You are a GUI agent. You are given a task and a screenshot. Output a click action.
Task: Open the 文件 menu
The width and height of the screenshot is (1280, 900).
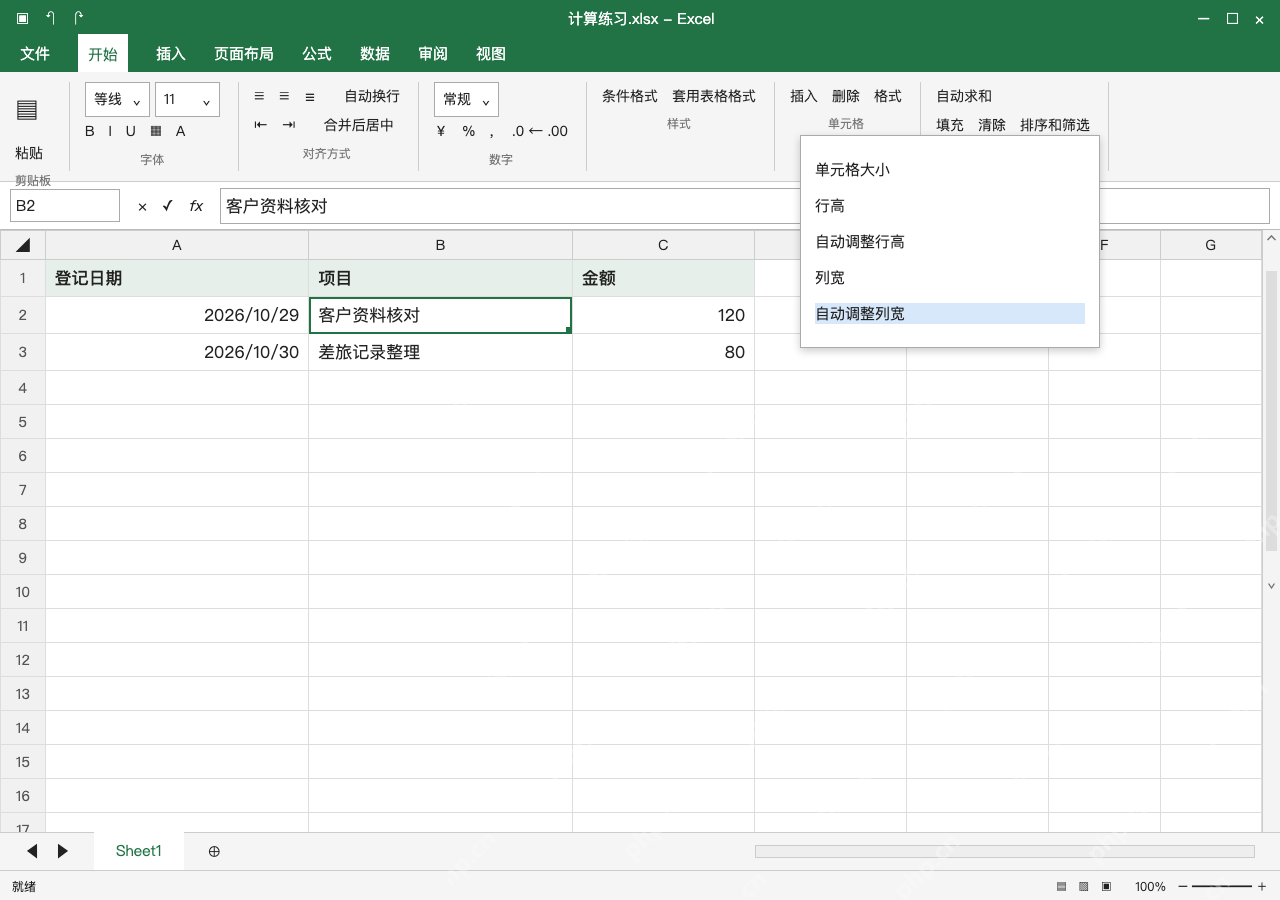point(35,53)
